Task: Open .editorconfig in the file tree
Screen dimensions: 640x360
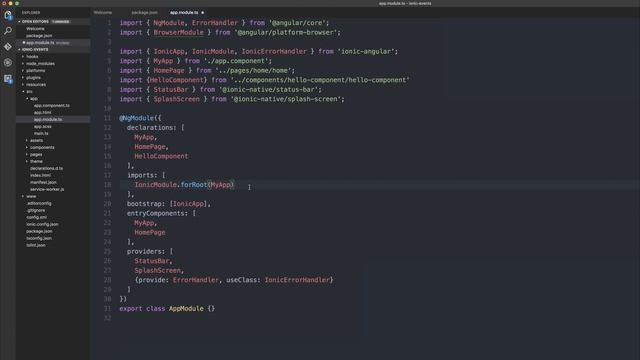Action: point(39,203)
